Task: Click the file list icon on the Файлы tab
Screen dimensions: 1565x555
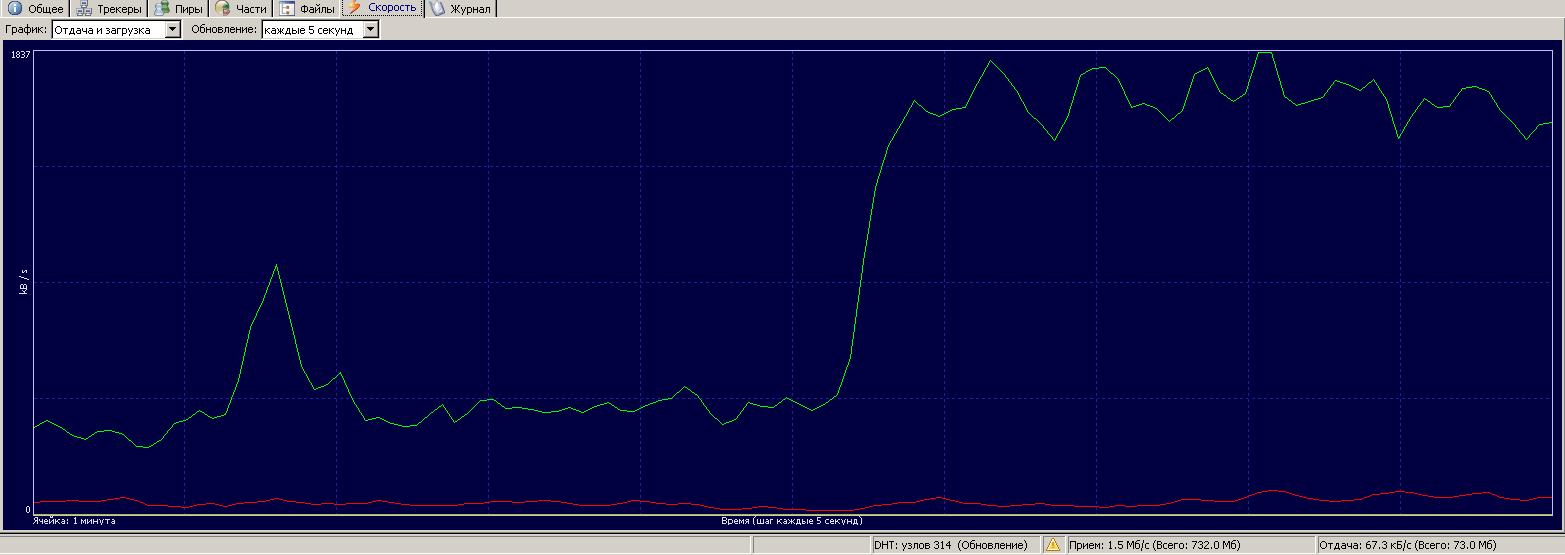Action: (x=287, y=9)
